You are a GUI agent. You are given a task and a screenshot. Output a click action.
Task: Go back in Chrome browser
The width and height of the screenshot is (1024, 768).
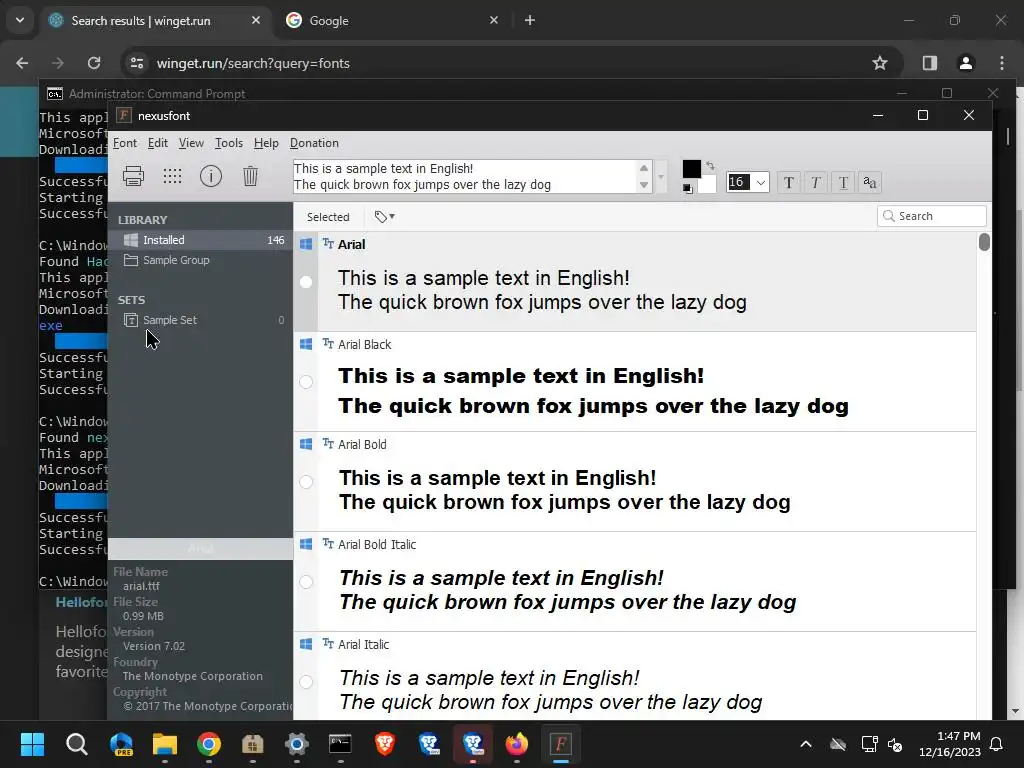pyautogui.click(x=22, y=63)
